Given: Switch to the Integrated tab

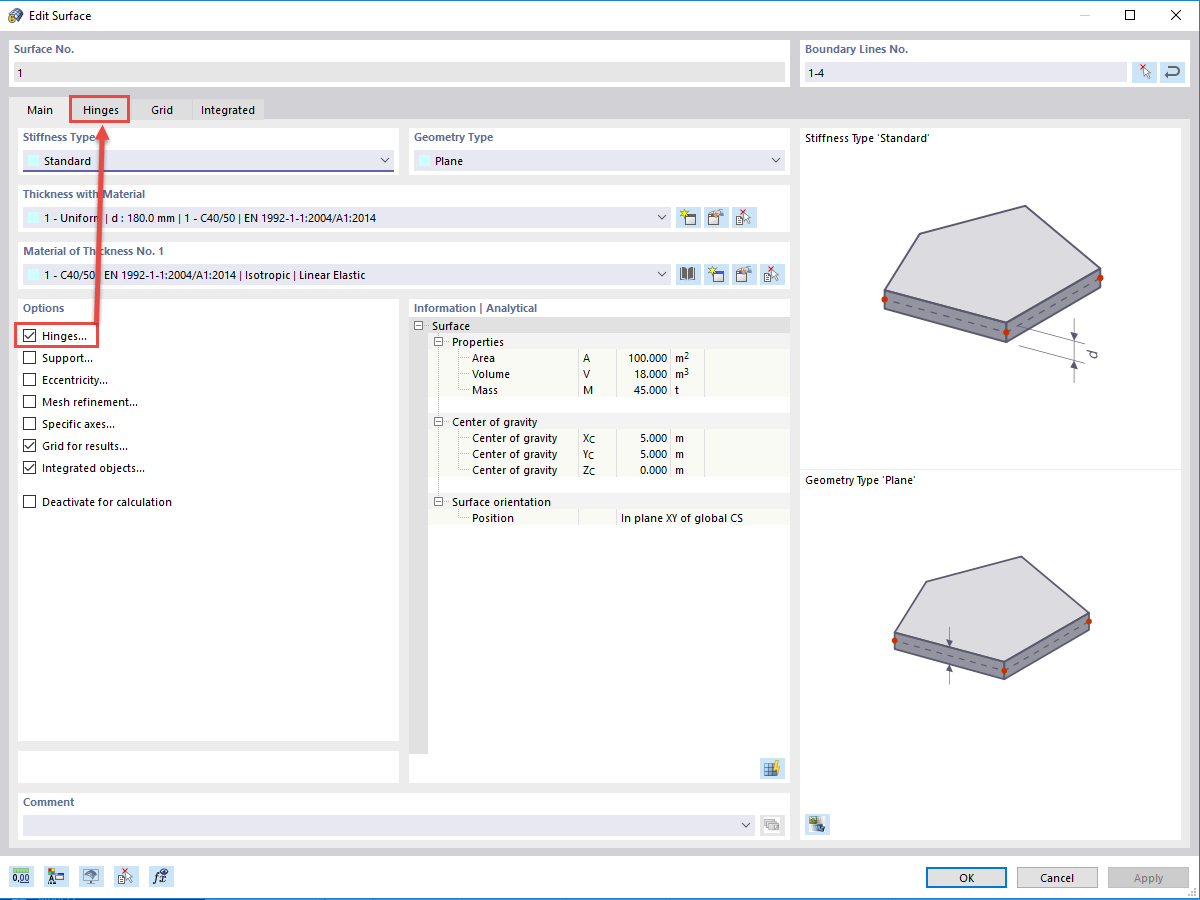Looking at the screenshot, I should click(x=228, y=109).
